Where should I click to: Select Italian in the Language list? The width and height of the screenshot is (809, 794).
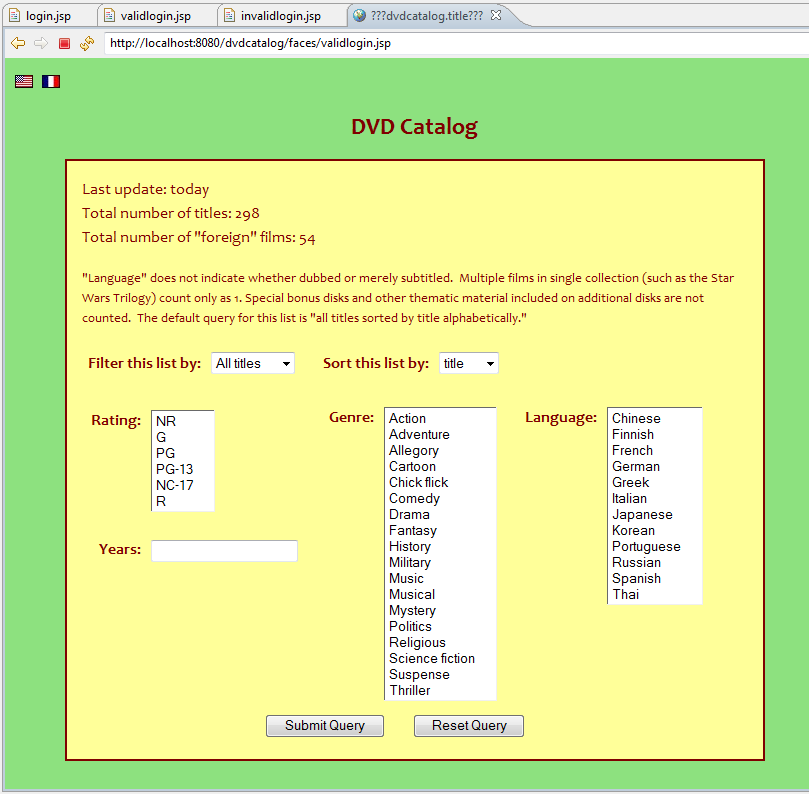click(x=655, y=498)
